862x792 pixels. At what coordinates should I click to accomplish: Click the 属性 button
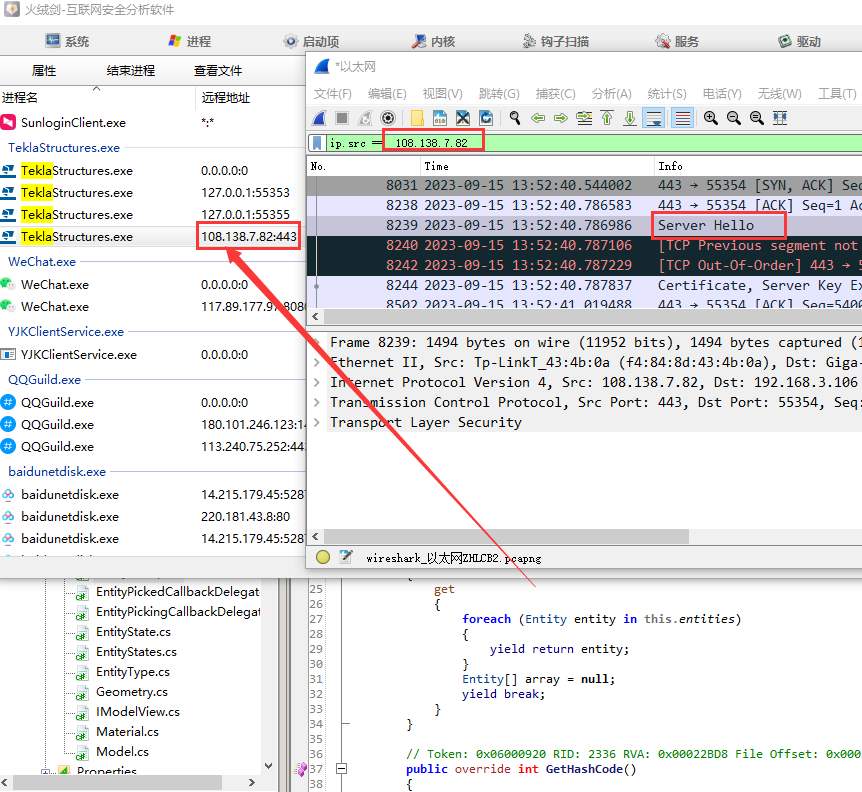(44, 70)
